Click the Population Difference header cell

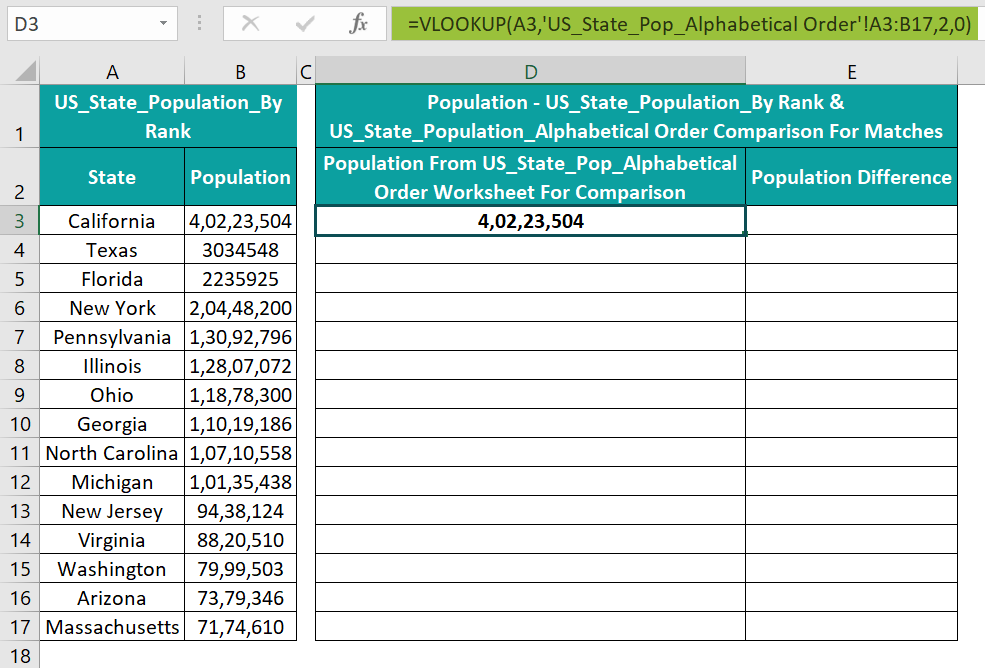tap(852, 177)
